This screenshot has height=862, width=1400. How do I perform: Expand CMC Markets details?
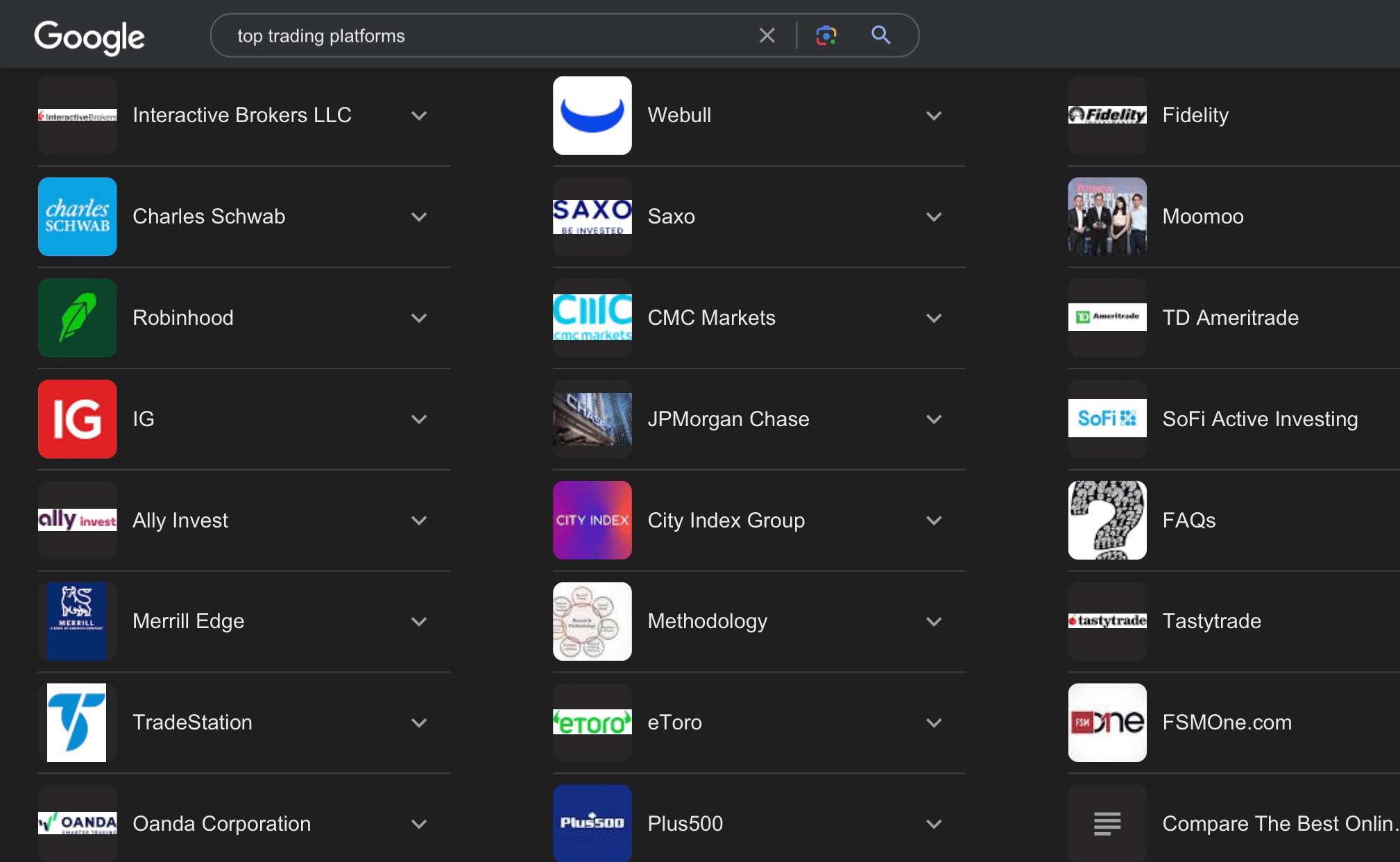click(x=934, y=319)
